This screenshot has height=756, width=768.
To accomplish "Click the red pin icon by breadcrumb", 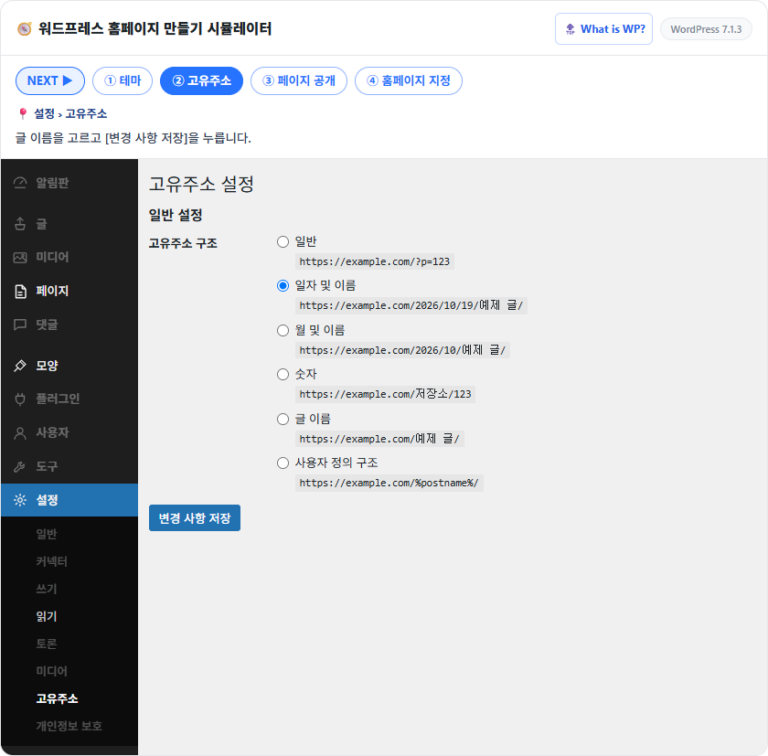I will 23,114.
